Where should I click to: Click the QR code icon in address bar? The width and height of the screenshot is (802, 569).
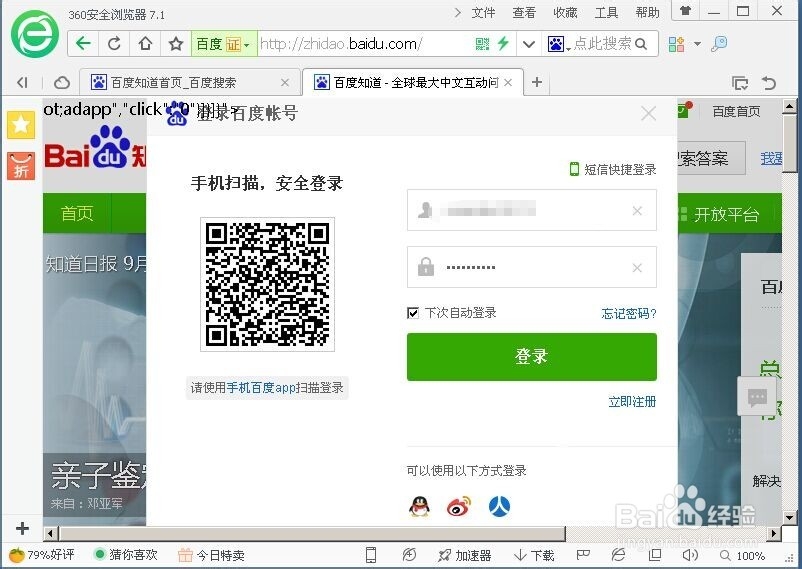click(482, 44)
